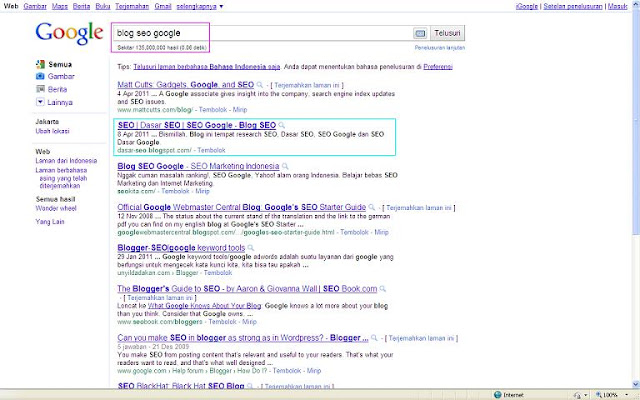Click Telusuri laman berbahasa Bahasa Indonesia saja
The image size is (640, 400).
click(207, 67)
